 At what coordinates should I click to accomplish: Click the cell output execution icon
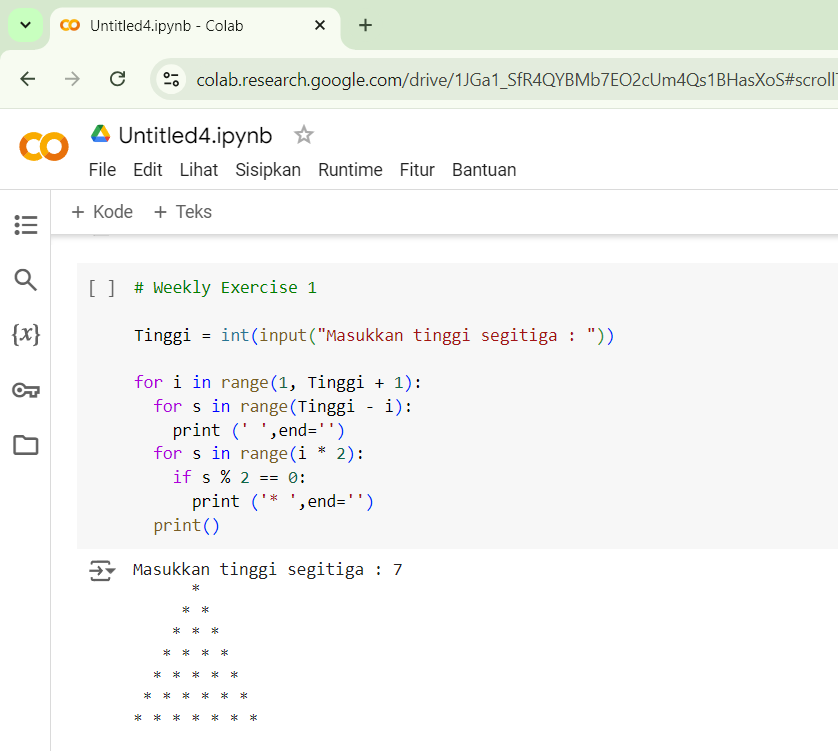coord(98,569)
